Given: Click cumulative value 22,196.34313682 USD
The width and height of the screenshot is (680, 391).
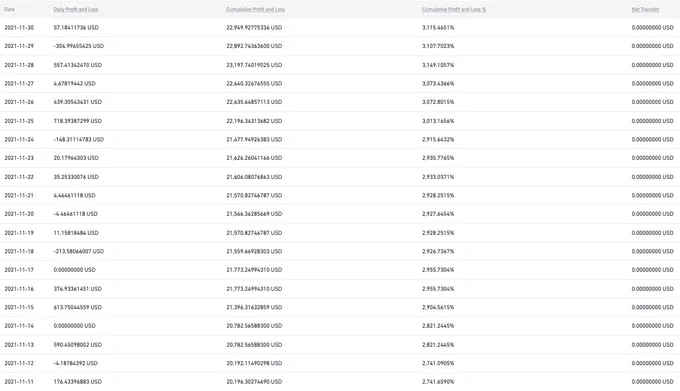Looking at the screenshot, I should tap(254, 121).
